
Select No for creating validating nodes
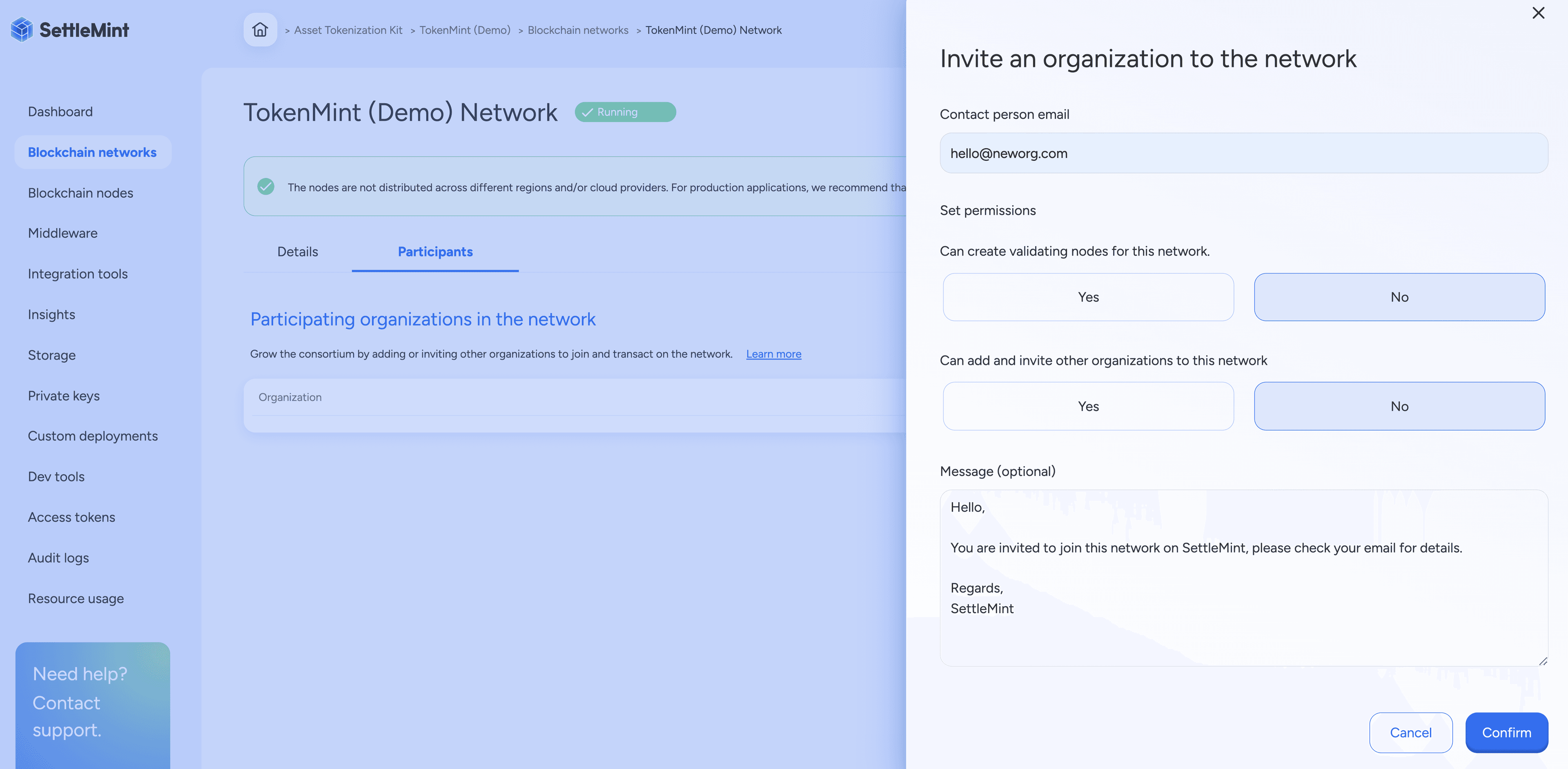click(1399, 297)
